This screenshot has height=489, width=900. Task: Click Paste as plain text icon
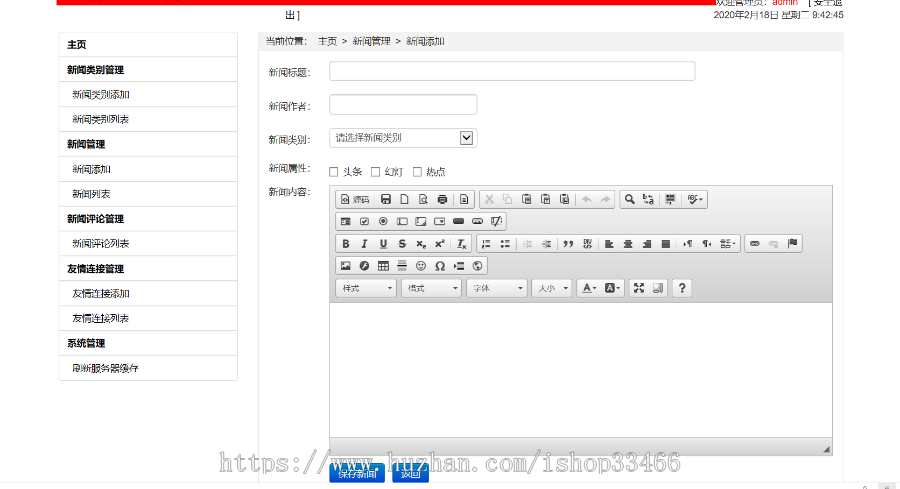545,199
